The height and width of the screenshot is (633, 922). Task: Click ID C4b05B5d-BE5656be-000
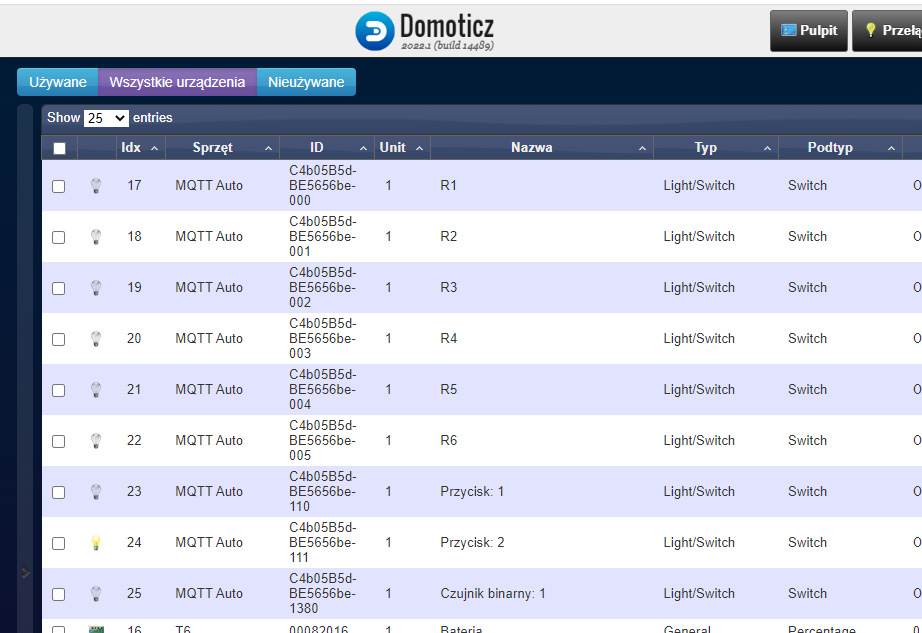323,186
